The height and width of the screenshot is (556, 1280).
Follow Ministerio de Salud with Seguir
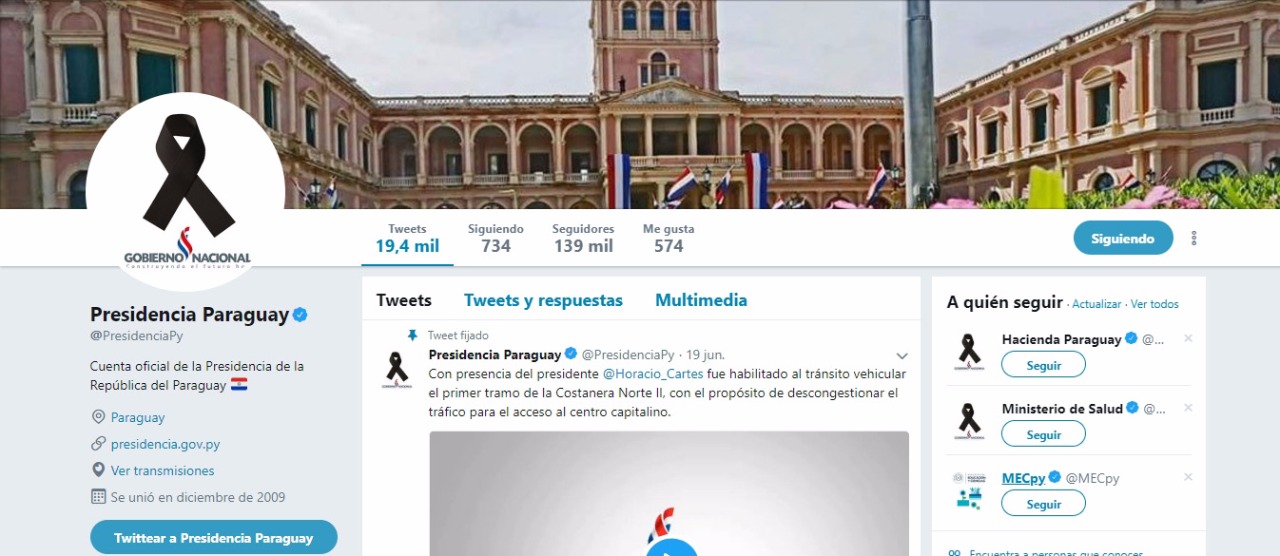pos(1043,434)
